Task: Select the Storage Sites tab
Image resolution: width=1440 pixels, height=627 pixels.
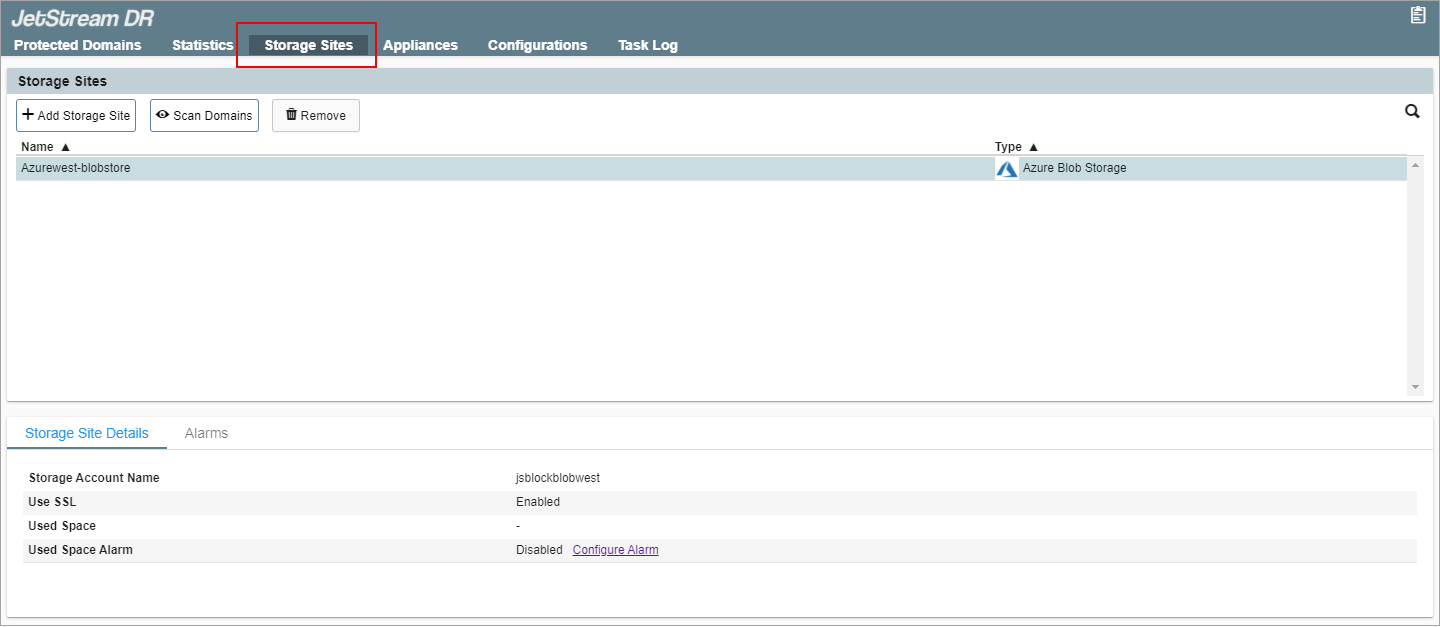Action: point(308,45)
